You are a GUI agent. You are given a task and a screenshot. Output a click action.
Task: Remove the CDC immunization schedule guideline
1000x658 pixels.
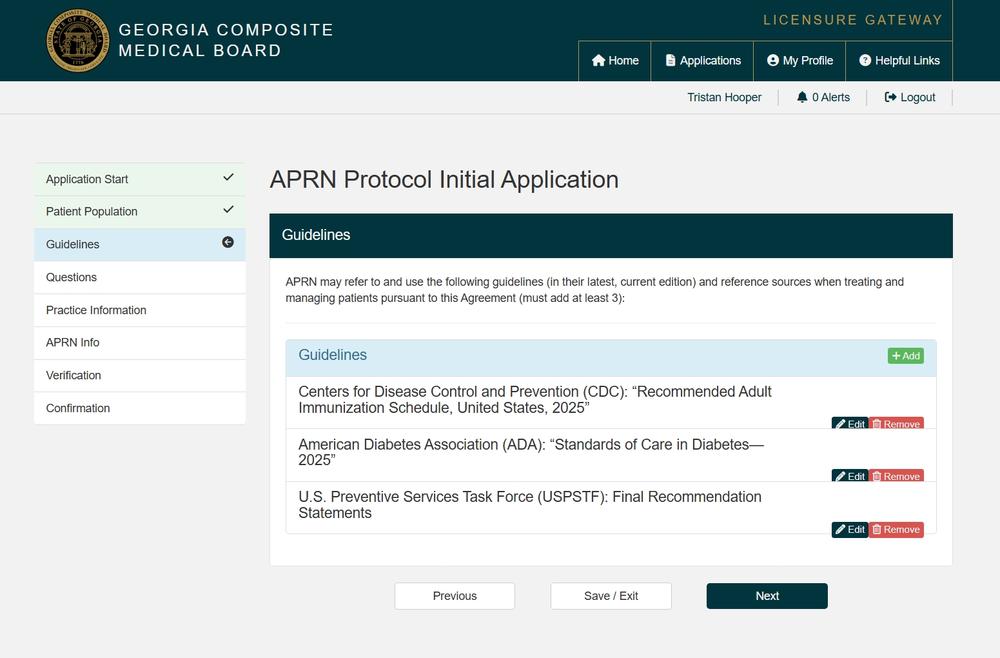[x=896, y=424]
